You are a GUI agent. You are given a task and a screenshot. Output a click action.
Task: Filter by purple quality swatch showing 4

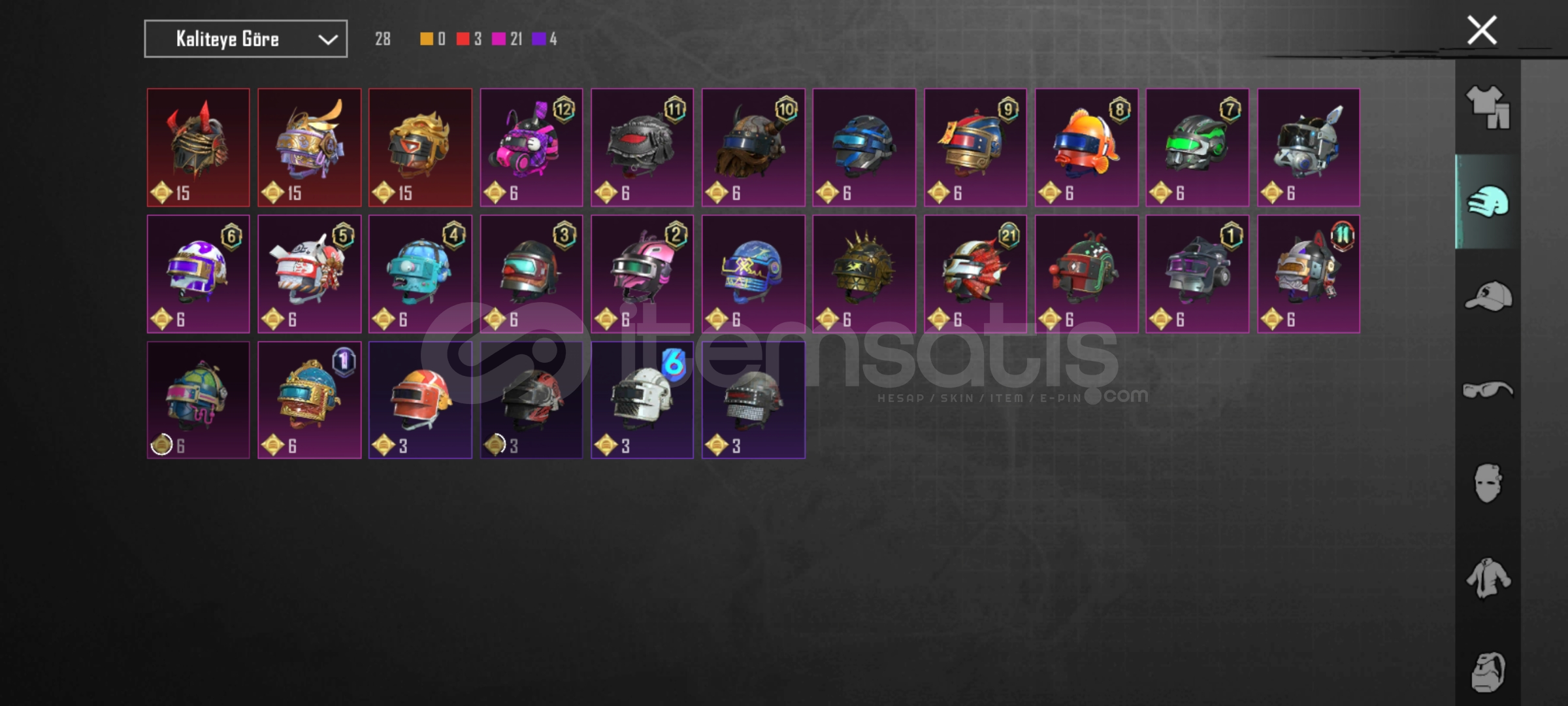pos(544,39)
